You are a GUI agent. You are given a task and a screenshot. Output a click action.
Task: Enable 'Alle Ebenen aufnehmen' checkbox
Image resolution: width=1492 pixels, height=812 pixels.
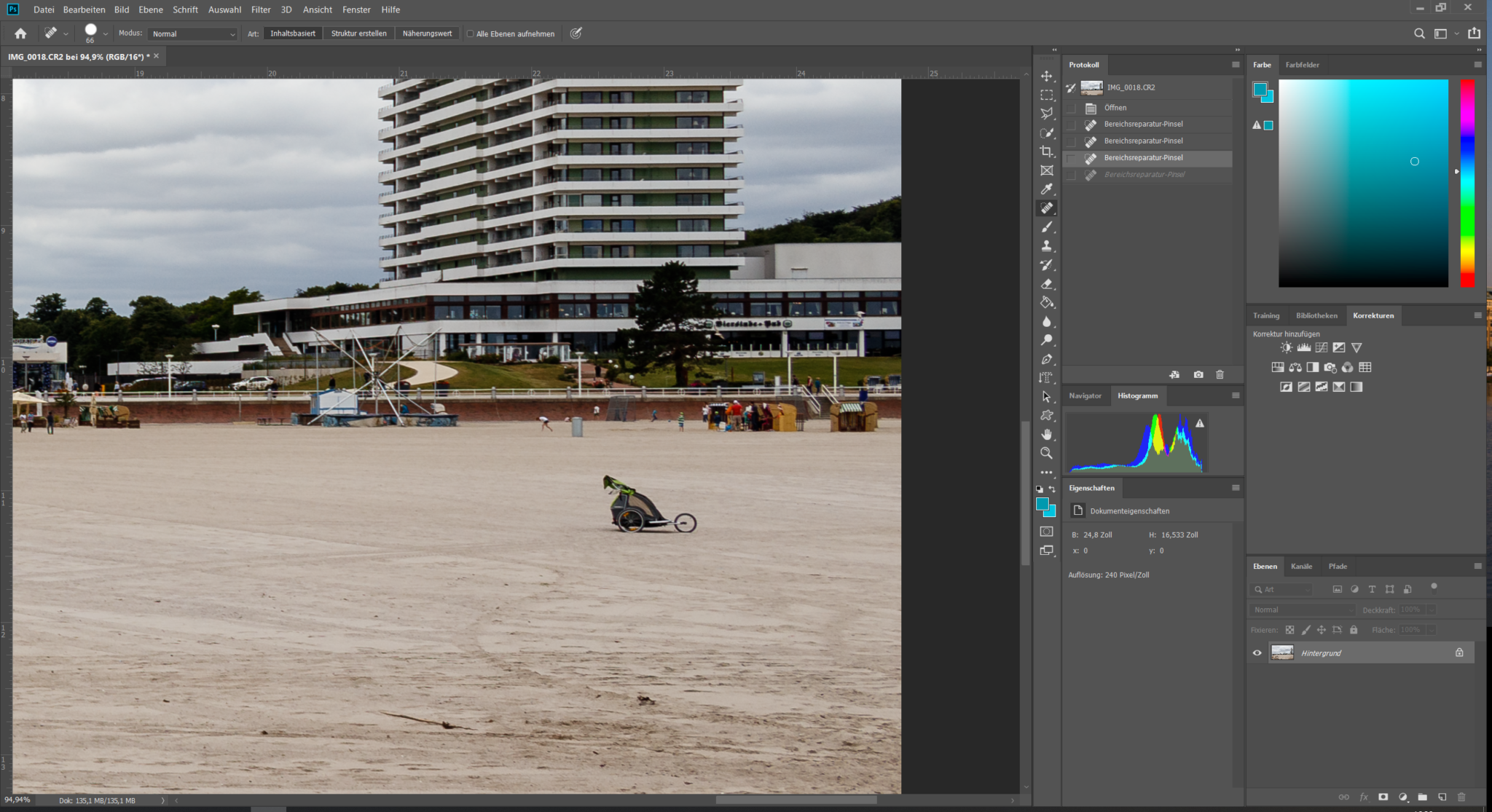470,33
